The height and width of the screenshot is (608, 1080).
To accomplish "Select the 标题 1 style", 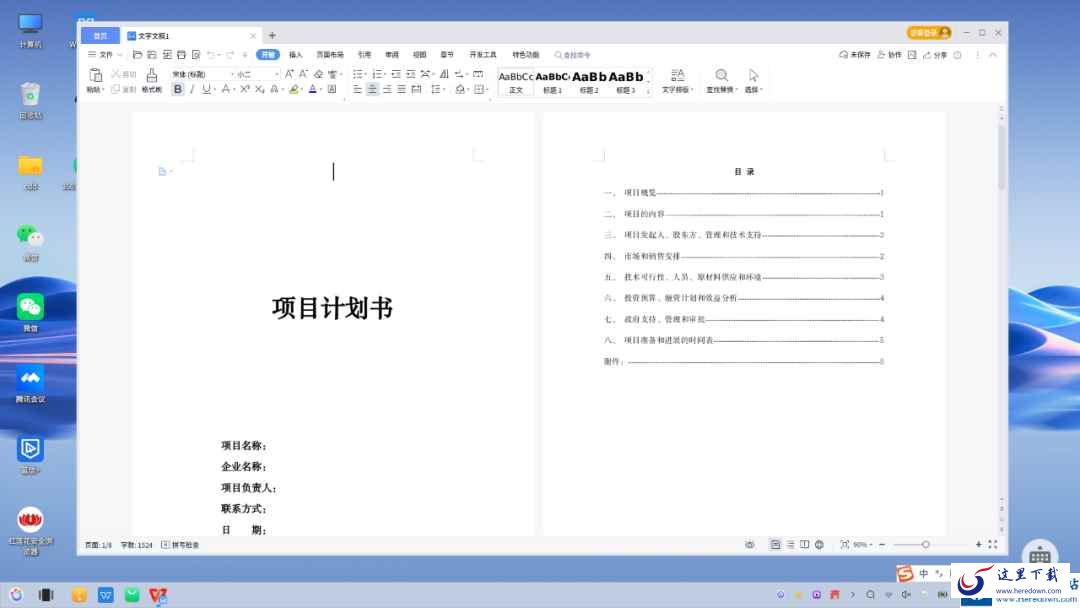I will coord(552,82).
